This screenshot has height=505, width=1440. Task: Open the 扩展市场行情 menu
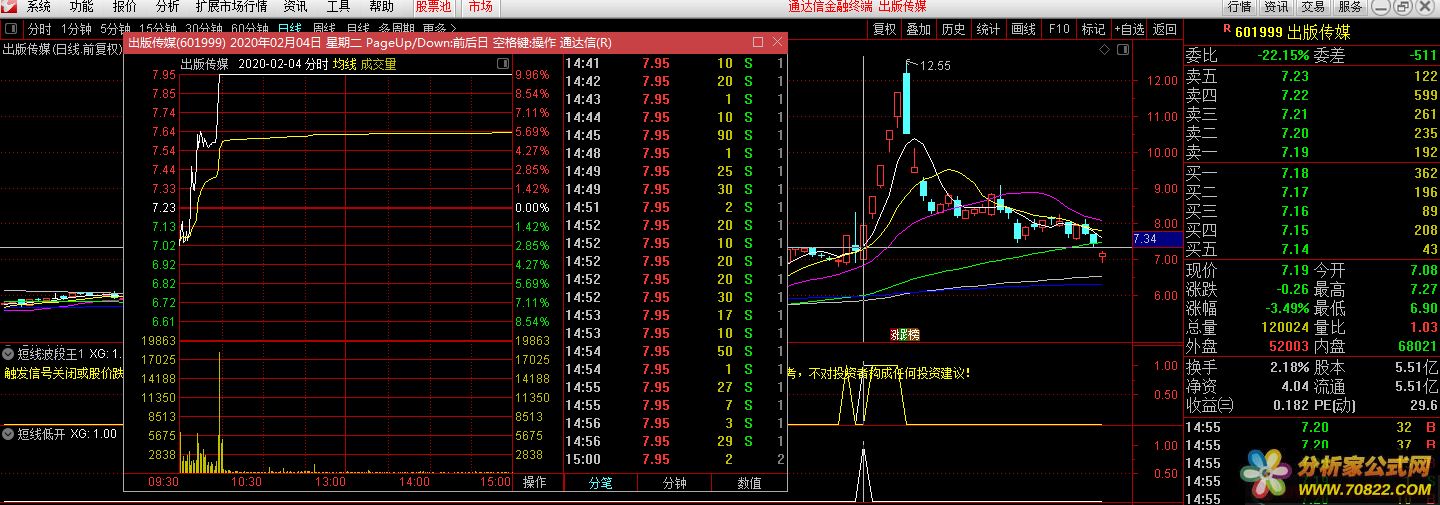coord(232,6)
